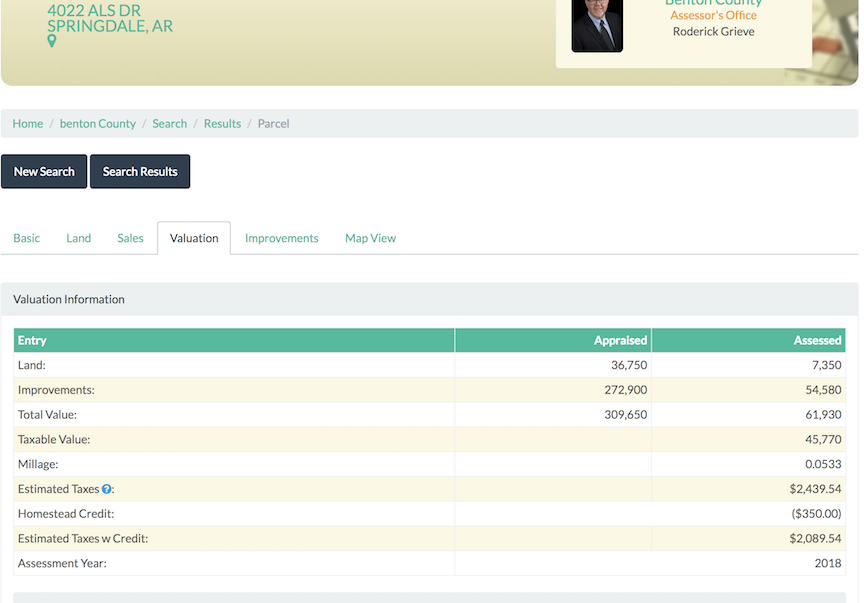
Task: Click the Parcel breadcrumb text
Action: [x=273, y=123]
